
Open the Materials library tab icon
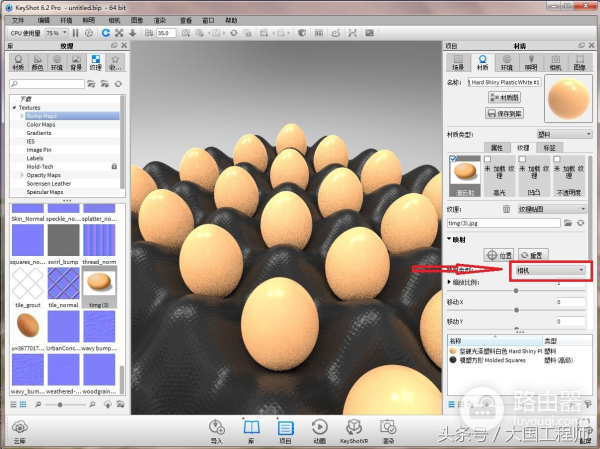tap(18, 62)
